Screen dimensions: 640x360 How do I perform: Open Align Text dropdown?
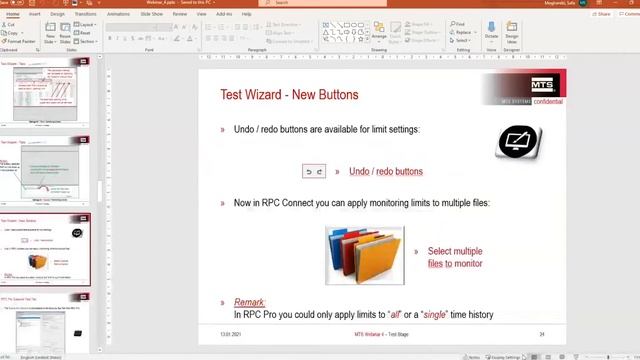[x=280, y=33]
